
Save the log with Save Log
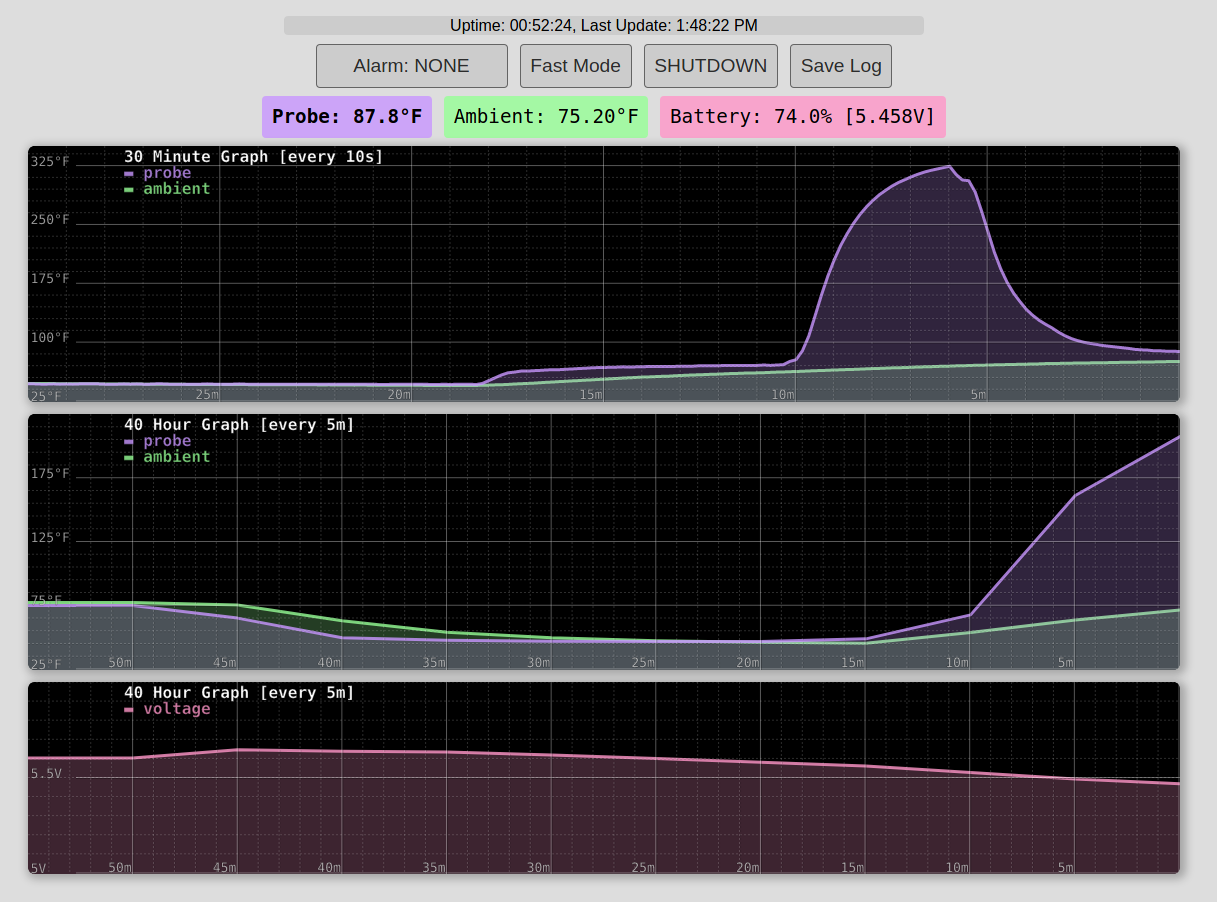[x=840, y=65]
